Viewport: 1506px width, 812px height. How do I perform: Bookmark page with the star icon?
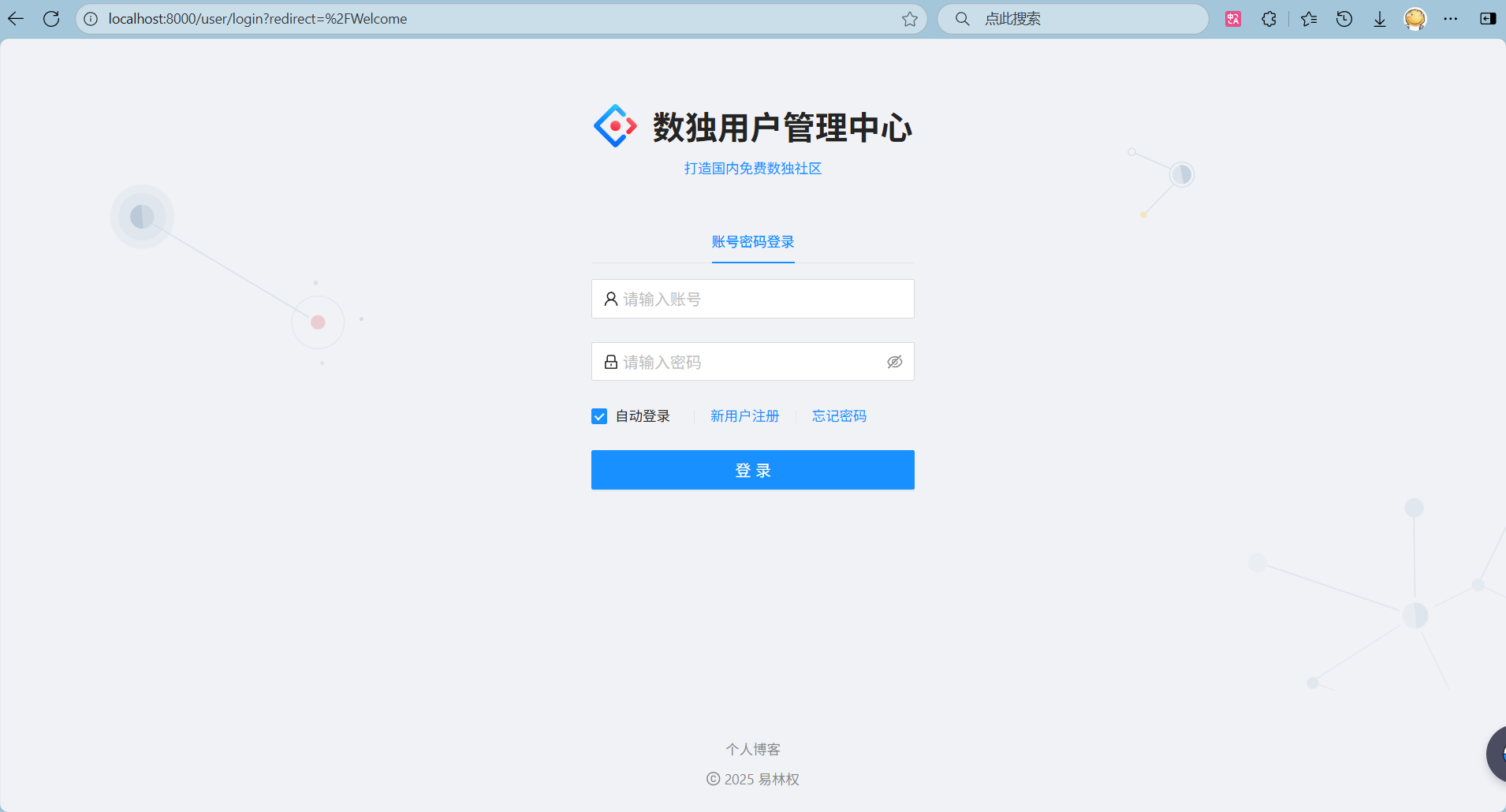tap(910, 19)
